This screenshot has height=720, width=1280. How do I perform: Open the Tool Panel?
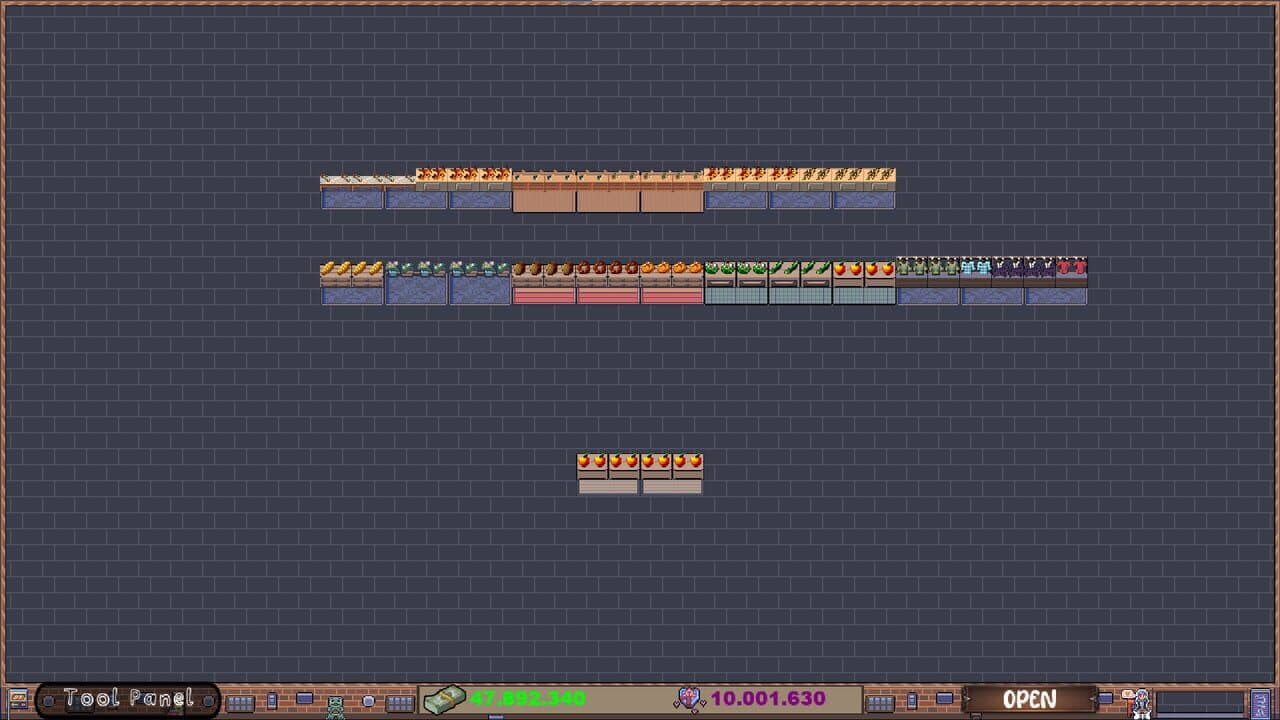[x=128, y=700]
